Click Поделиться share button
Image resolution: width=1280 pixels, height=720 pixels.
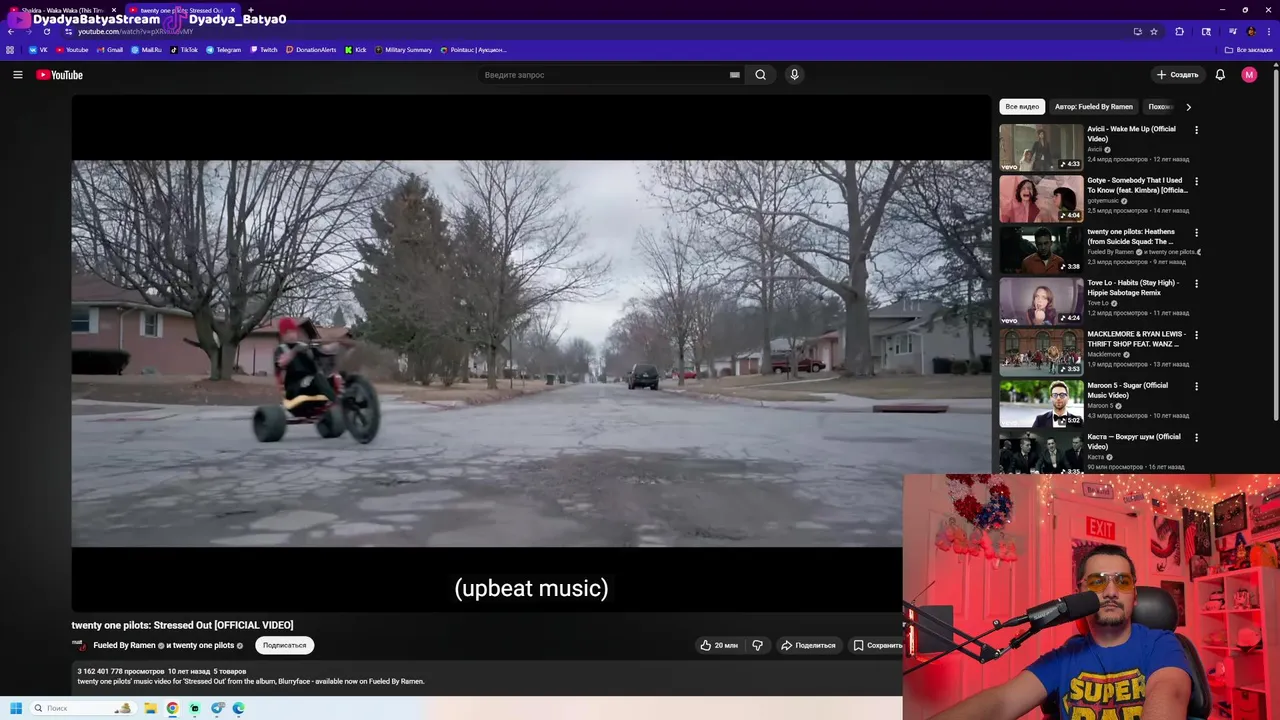pos(808,645)
